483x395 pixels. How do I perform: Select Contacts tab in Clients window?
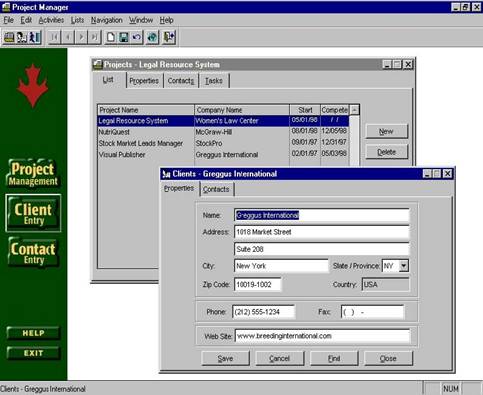[216, 189]
